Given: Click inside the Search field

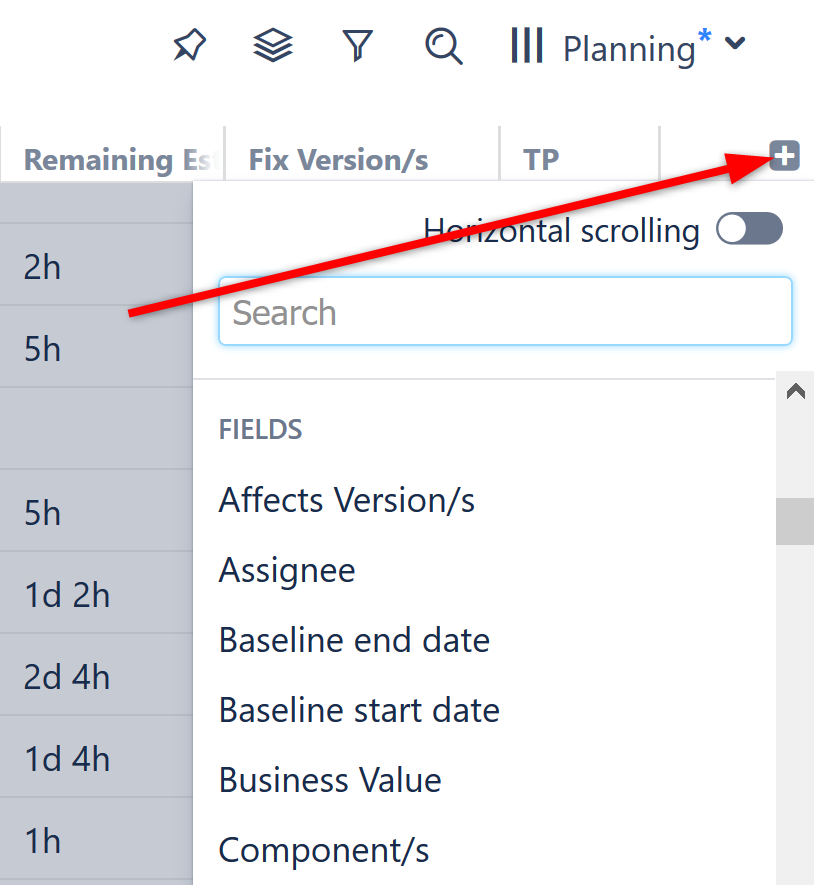Looking at the screenshot, I should [x=505, y=311].
